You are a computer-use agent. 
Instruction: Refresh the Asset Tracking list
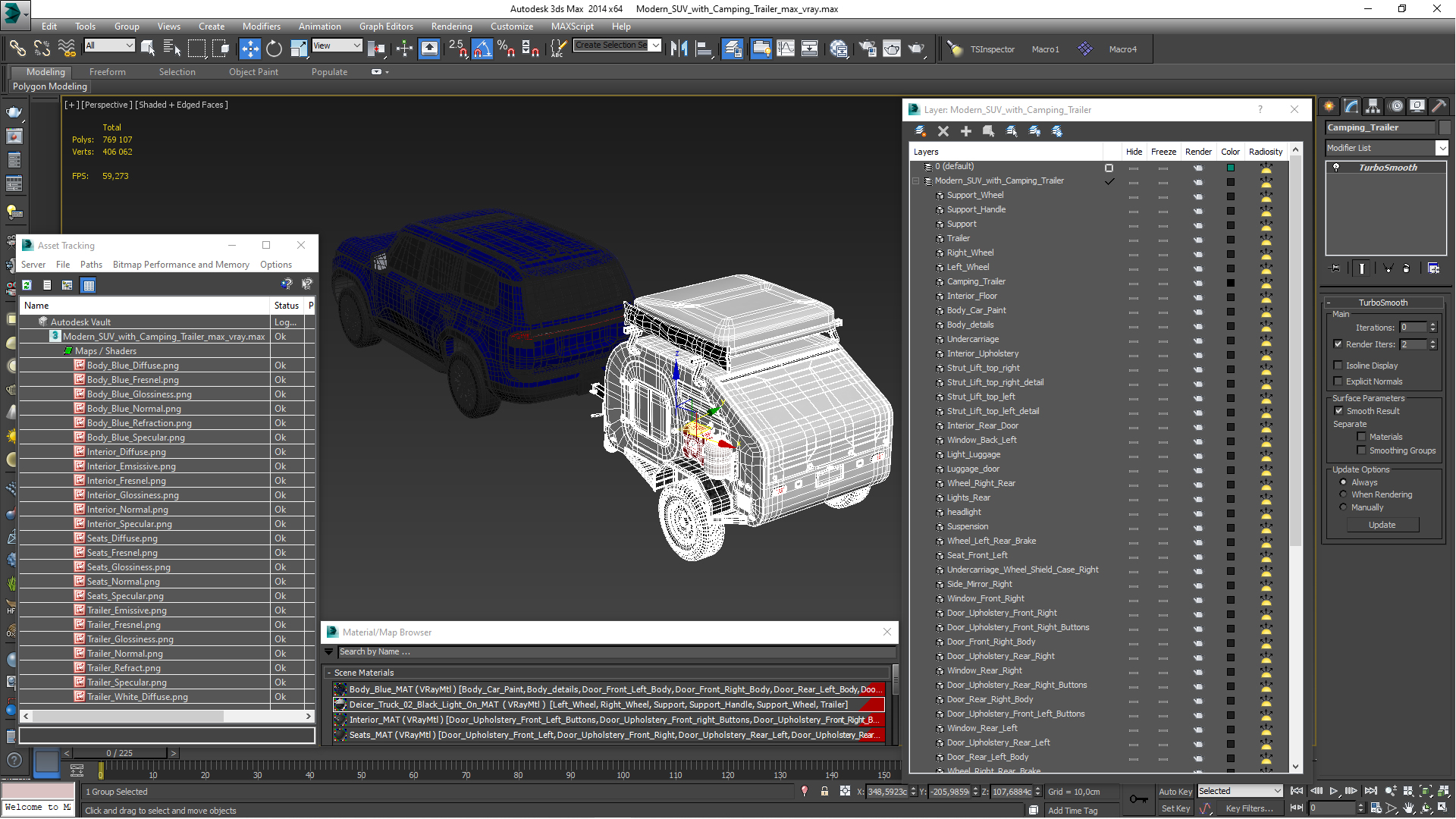point(27,285)
